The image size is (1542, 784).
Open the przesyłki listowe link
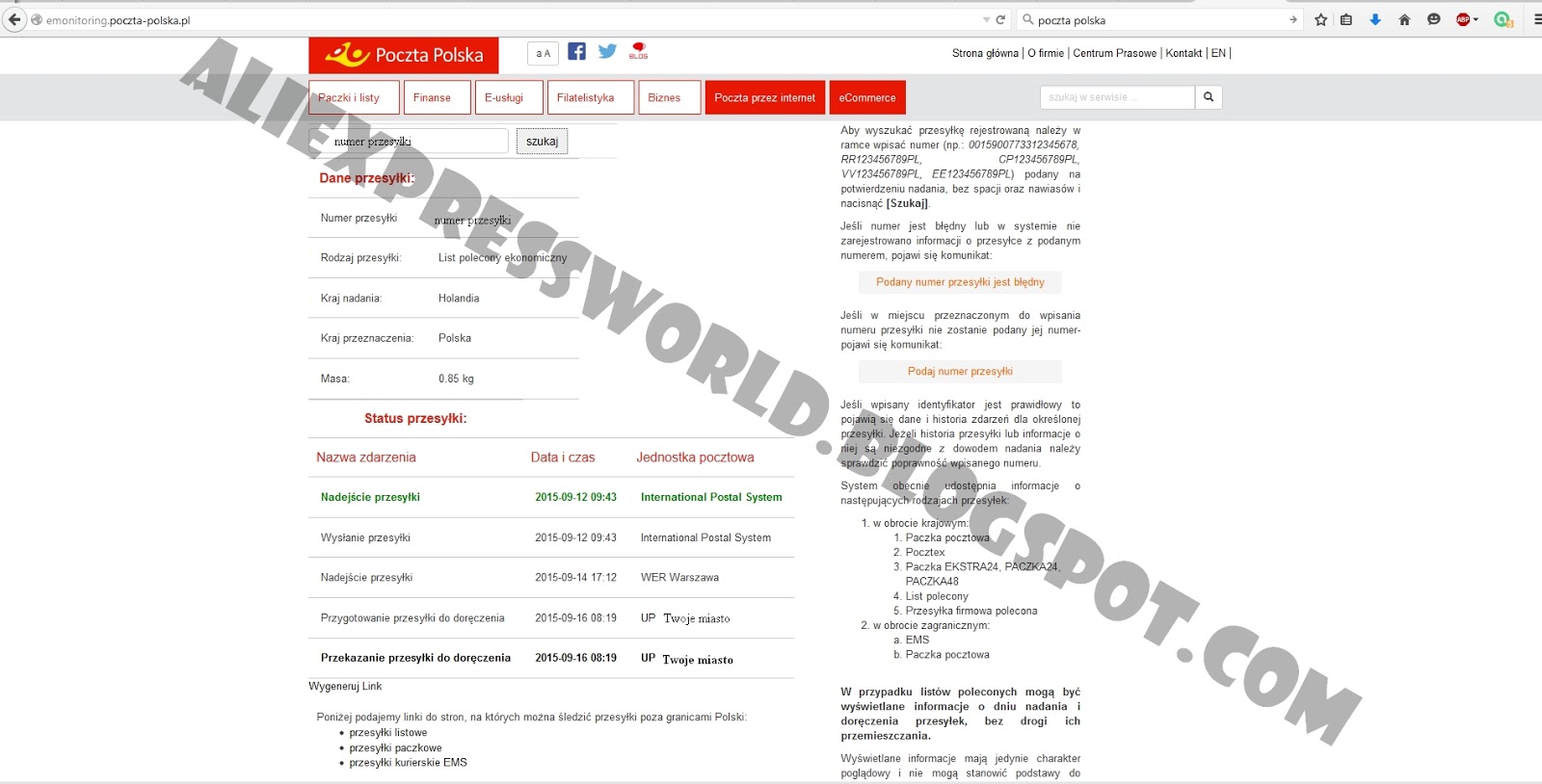(387, 732)
